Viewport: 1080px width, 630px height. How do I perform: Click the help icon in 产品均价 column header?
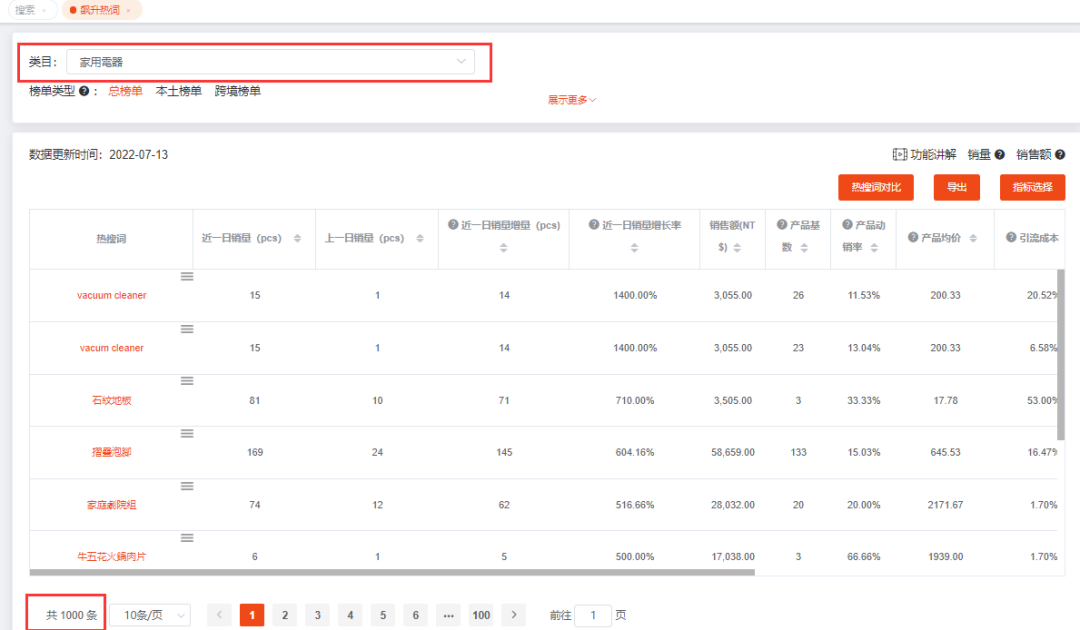pyautogui.click(x=913, y=238)
